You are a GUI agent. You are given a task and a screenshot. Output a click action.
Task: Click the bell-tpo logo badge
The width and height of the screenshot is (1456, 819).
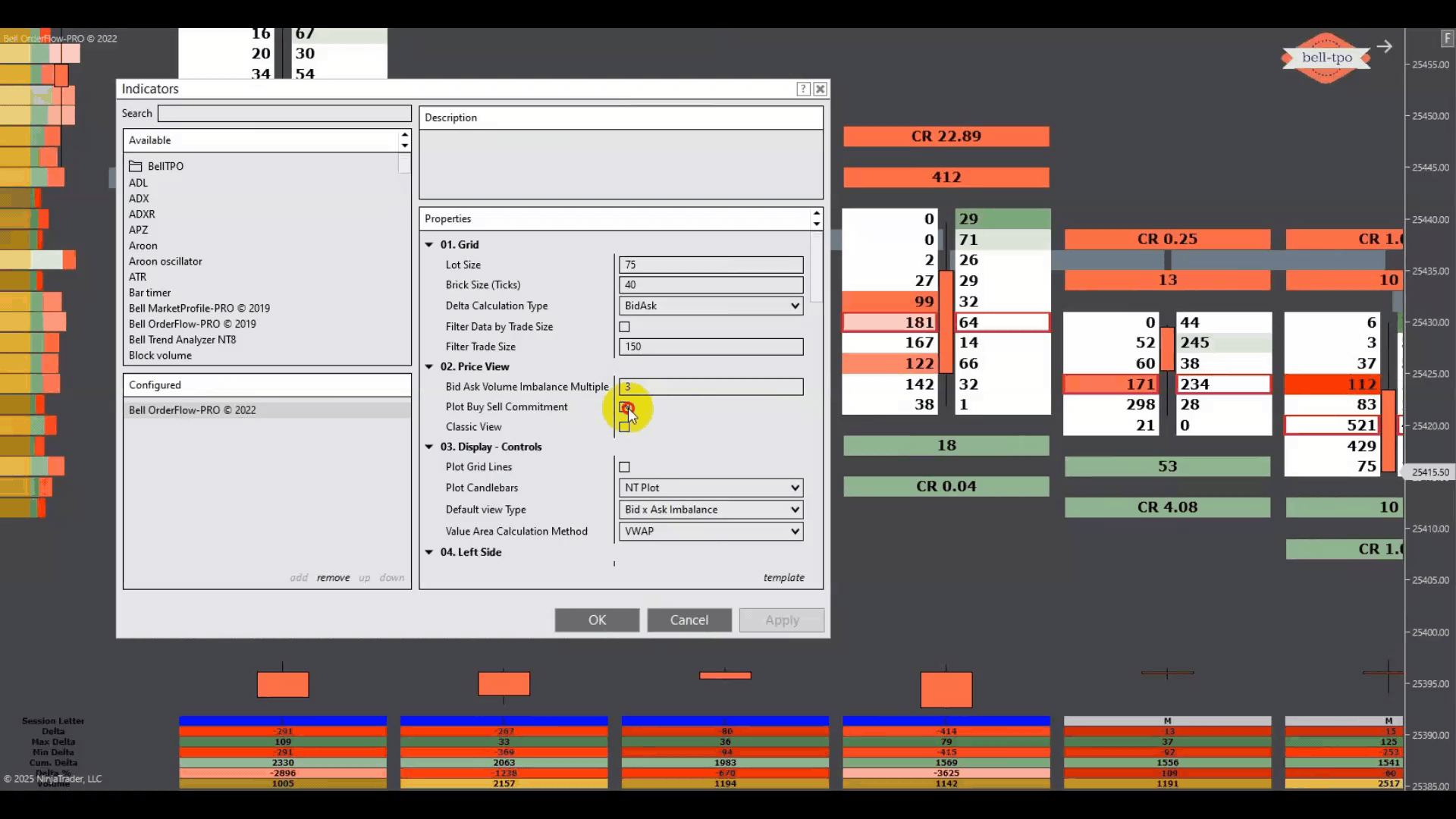click(x=1326, y=58)
